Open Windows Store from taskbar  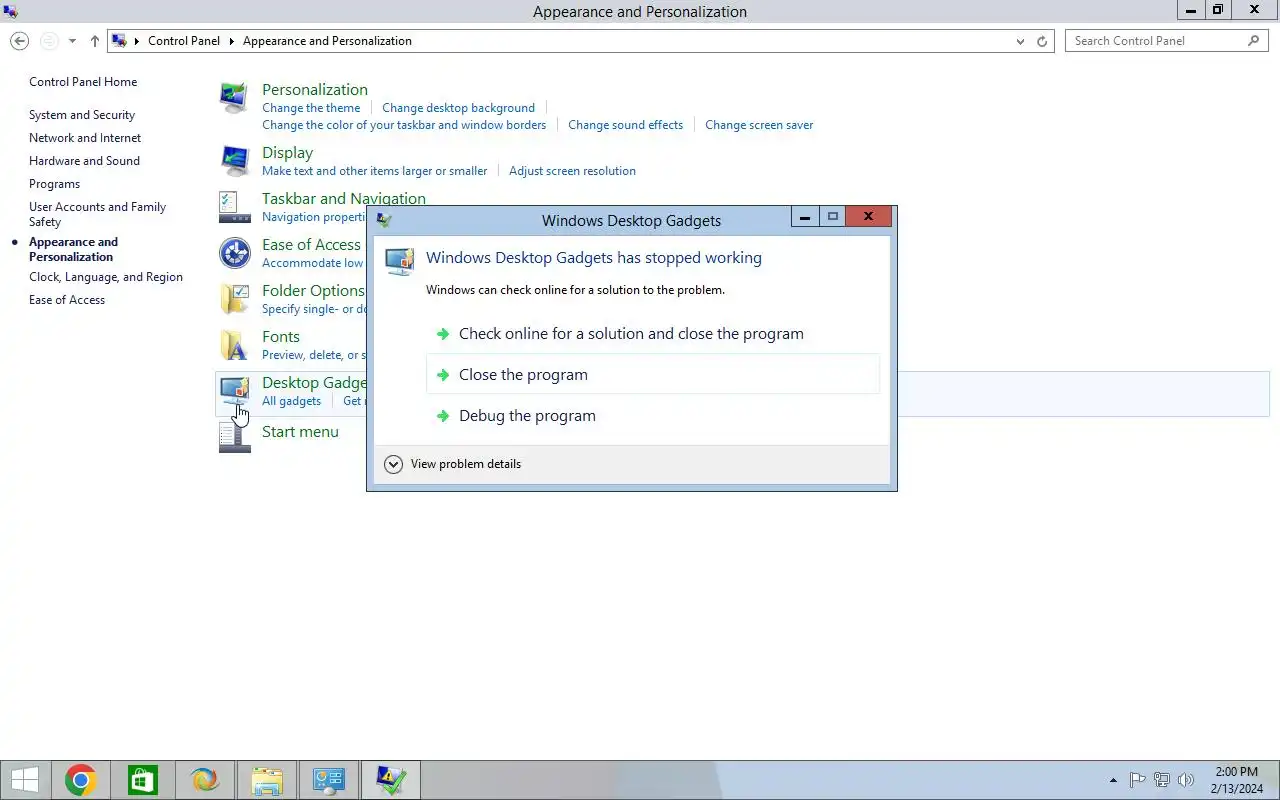[143, 780]
